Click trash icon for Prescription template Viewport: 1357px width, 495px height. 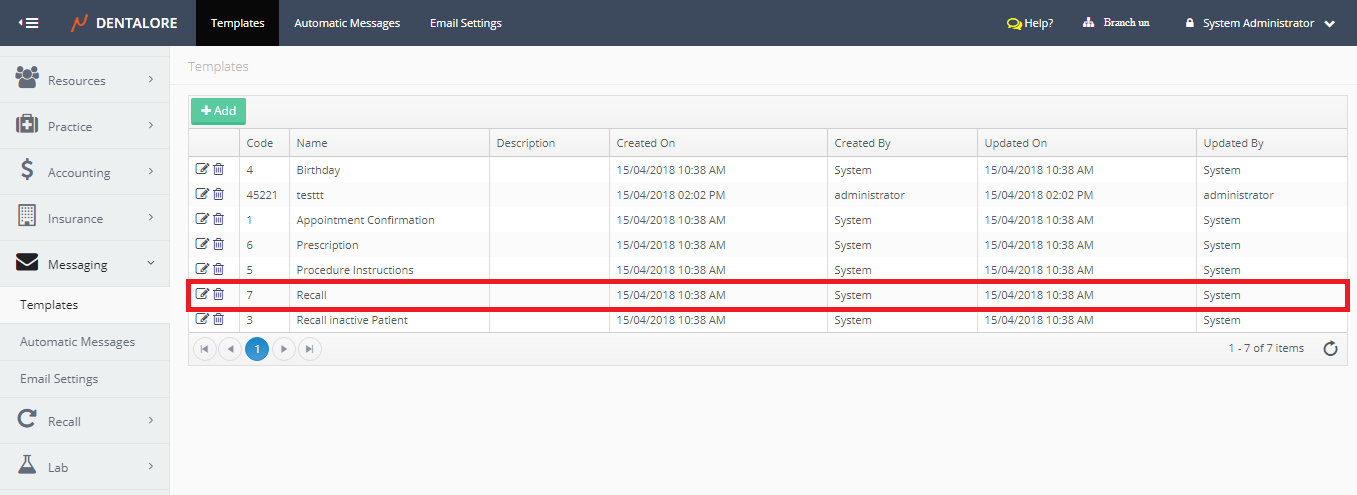[218, 245]
